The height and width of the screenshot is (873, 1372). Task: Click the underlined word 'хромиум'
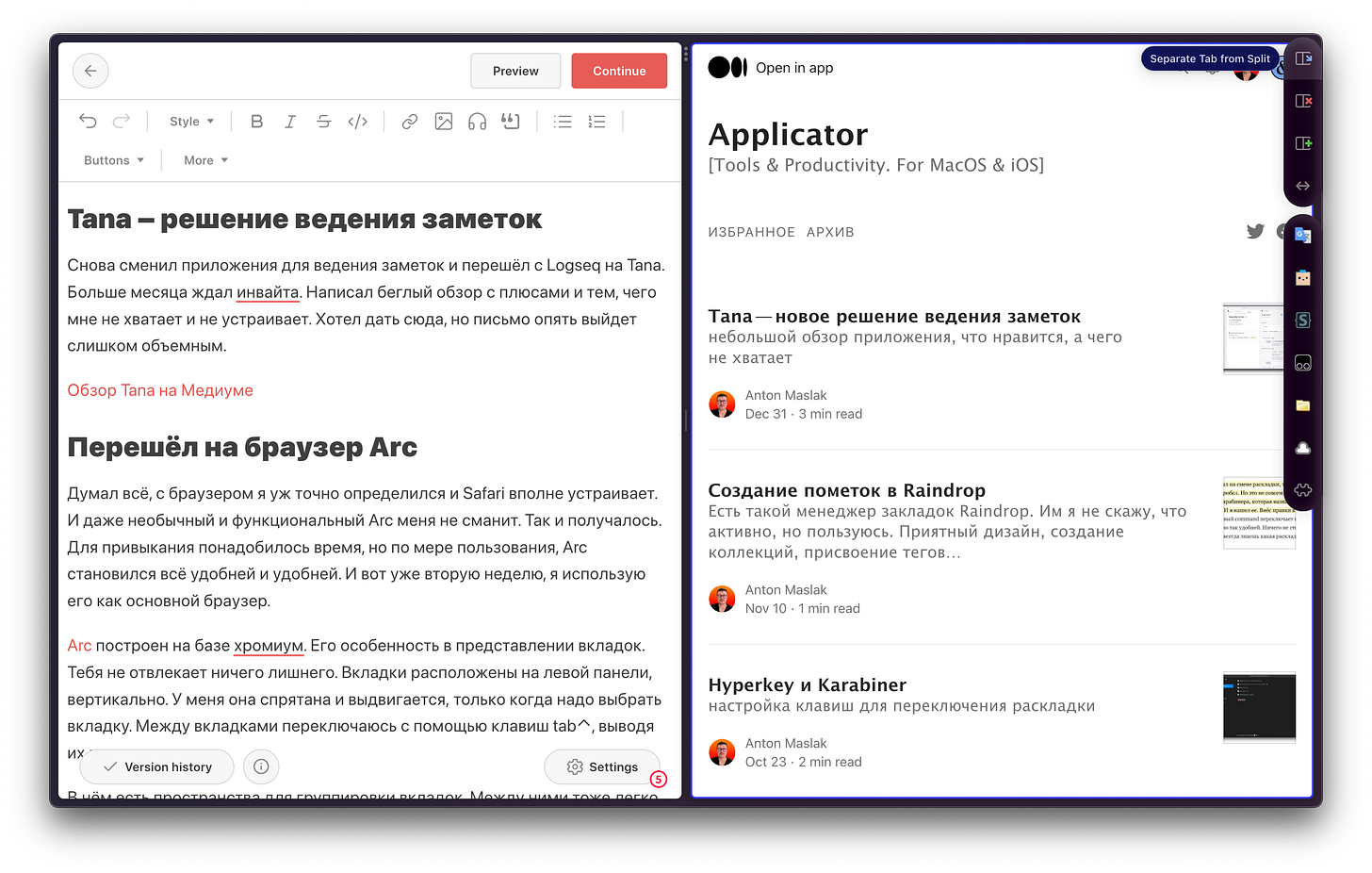(x=269, y=646)
